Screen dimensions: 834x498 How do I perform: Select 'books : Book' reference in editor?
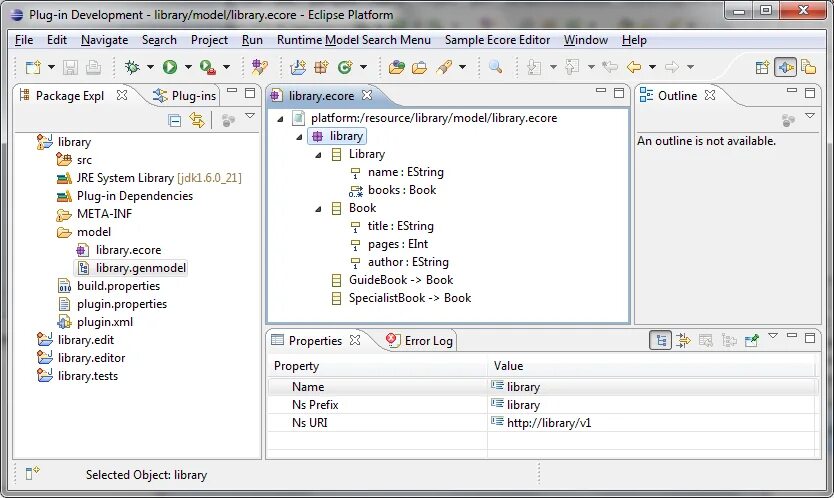(x=393, y=190)
